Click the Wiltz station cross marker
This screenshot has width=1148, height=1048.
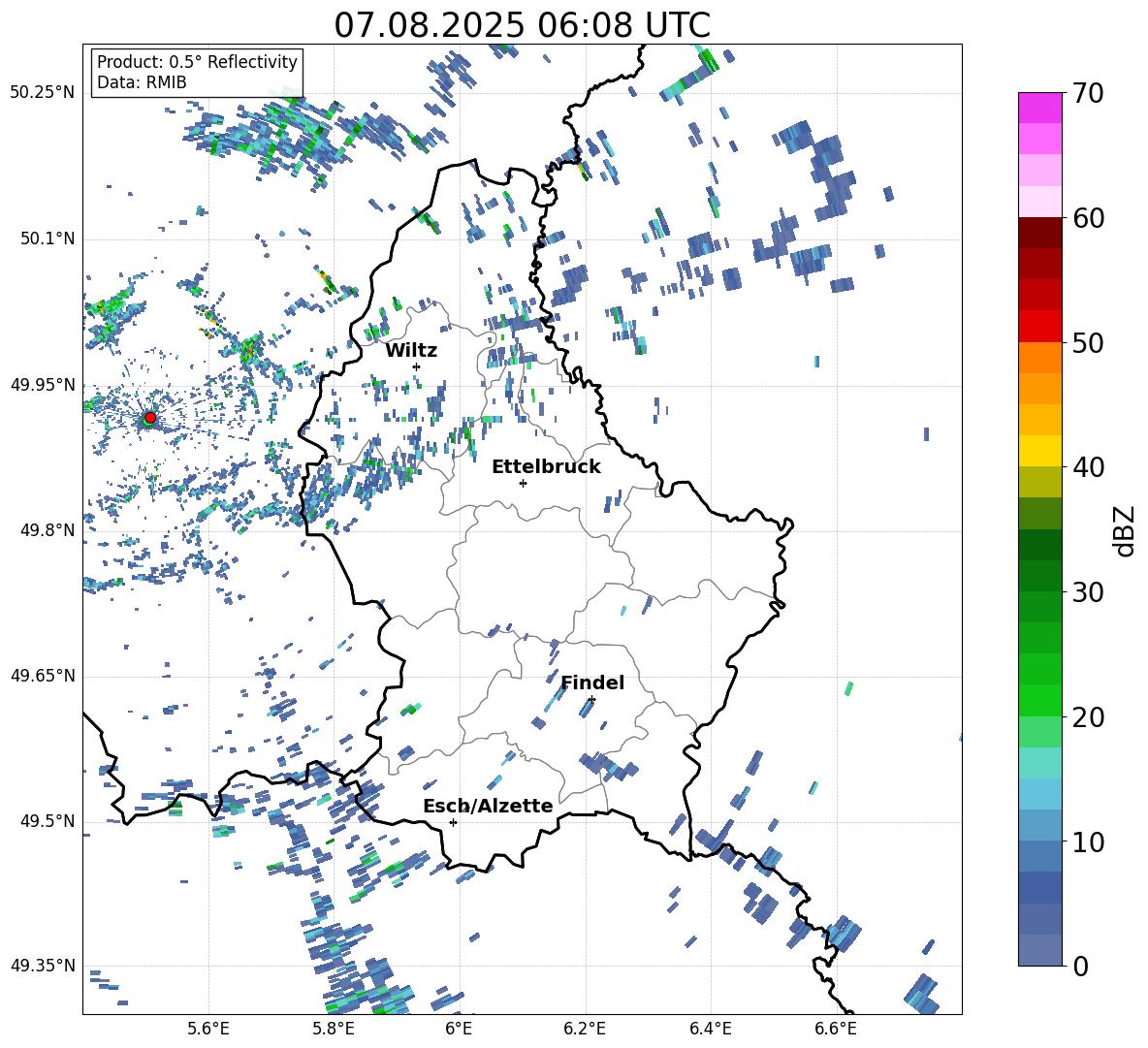417,366
